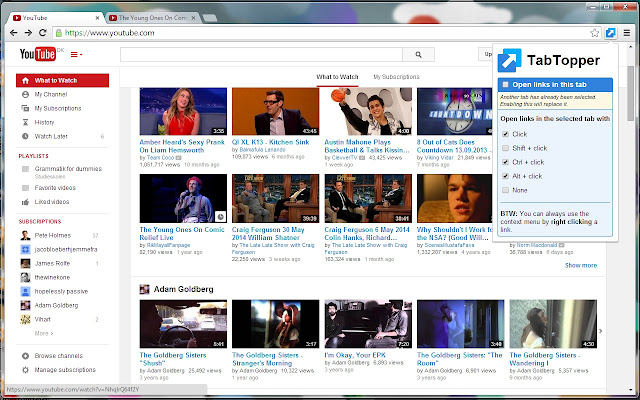Expand More subscriptions in sidebar

44,333
